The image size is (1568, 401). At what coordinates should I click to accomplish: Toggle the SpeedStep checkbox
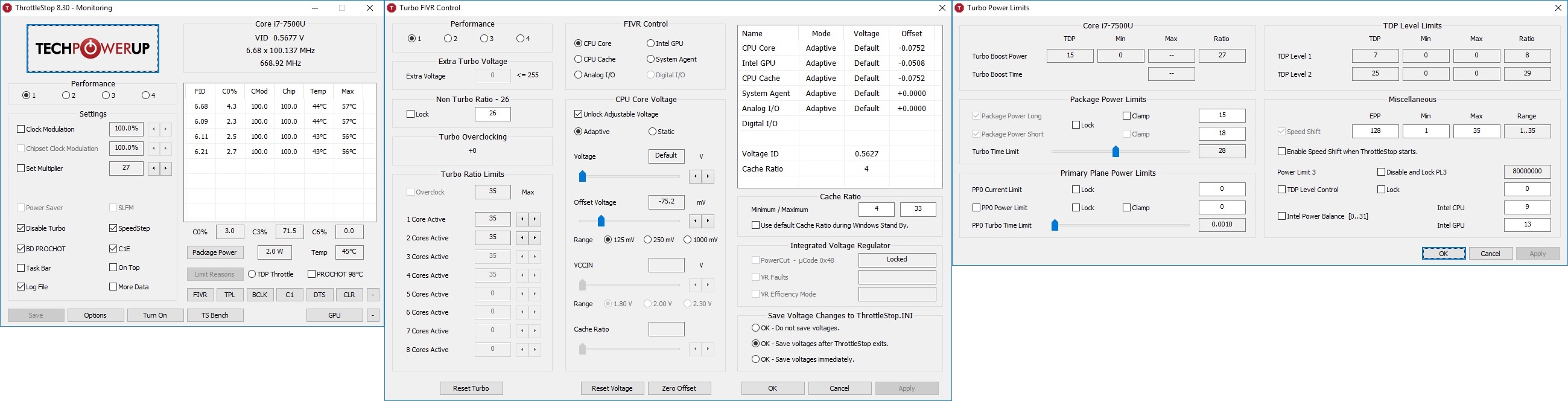click(x=113, y=228)
